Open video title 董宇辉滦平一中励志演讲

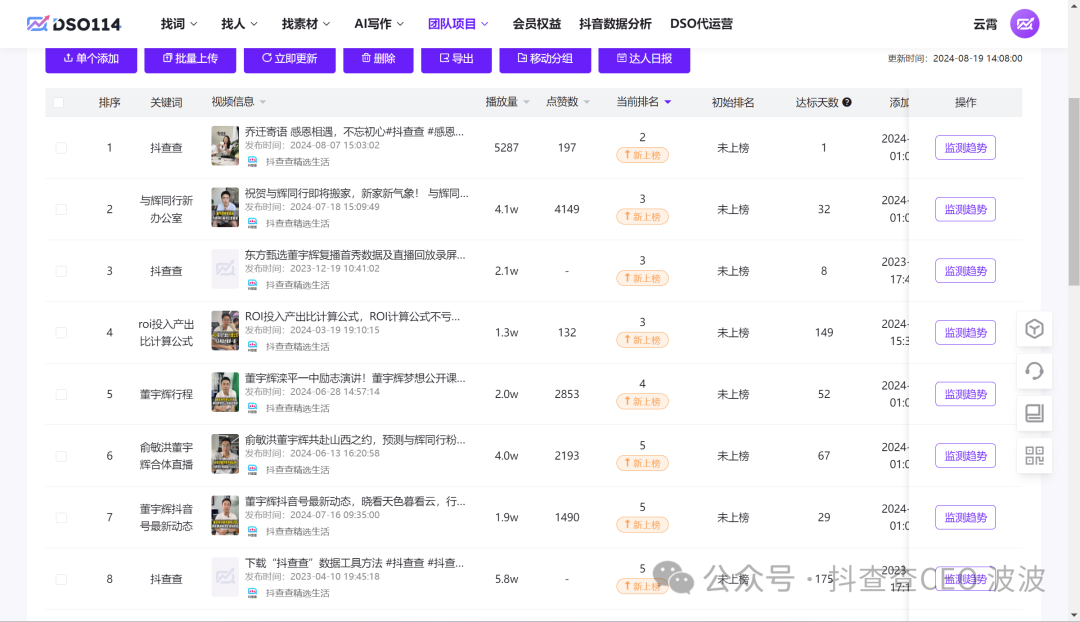pyautogui.click(x=355, y=378)
